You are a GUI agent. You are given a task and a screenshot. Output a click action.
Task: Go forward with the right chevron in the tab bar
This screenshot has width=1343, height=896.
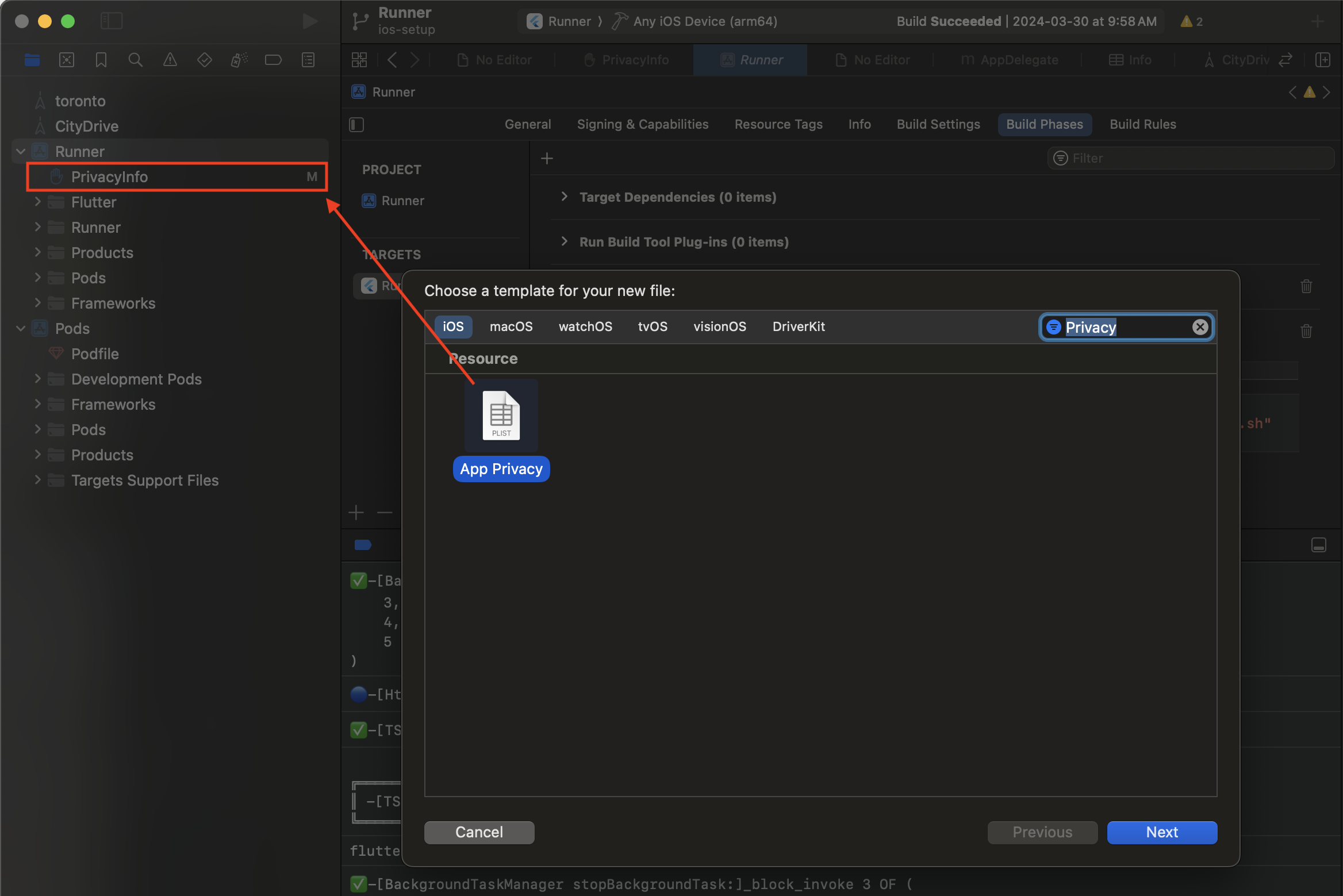coord(415,60)
